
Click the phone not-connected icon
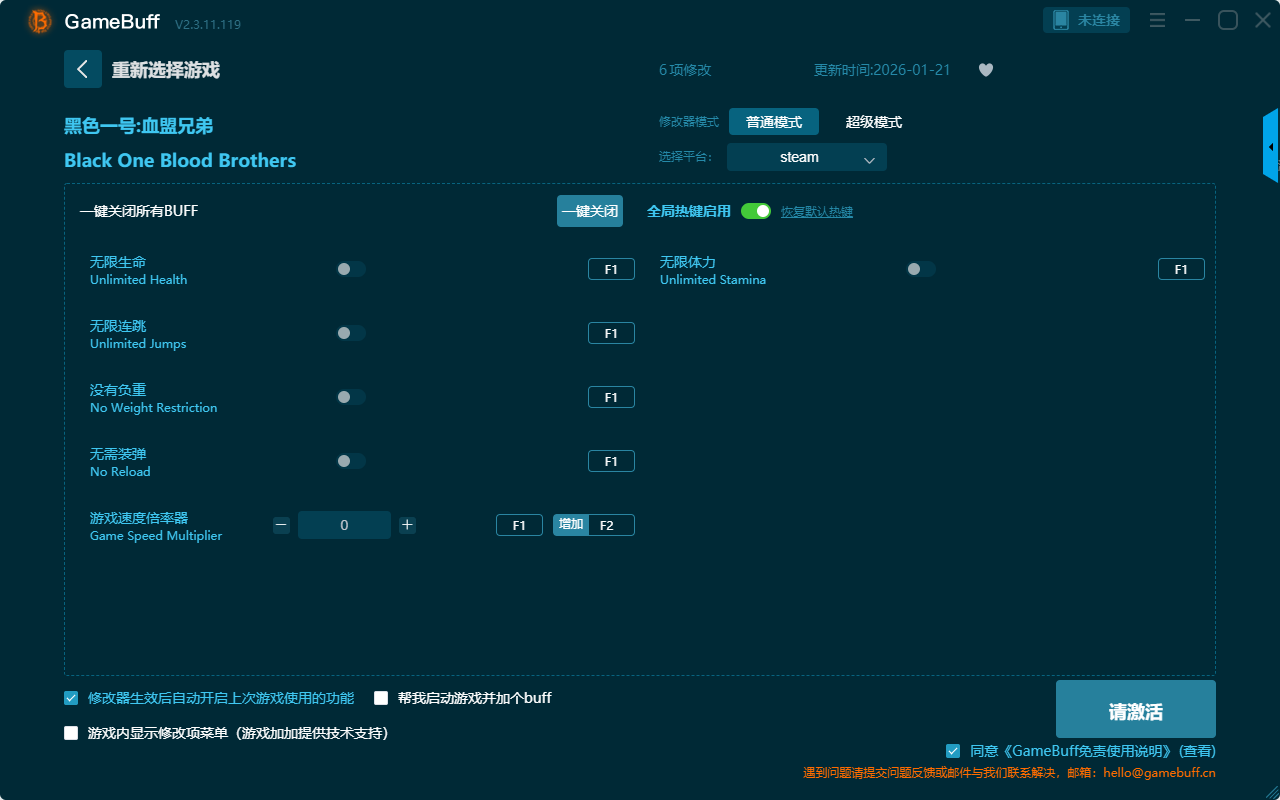click(x=1062, y=20)
